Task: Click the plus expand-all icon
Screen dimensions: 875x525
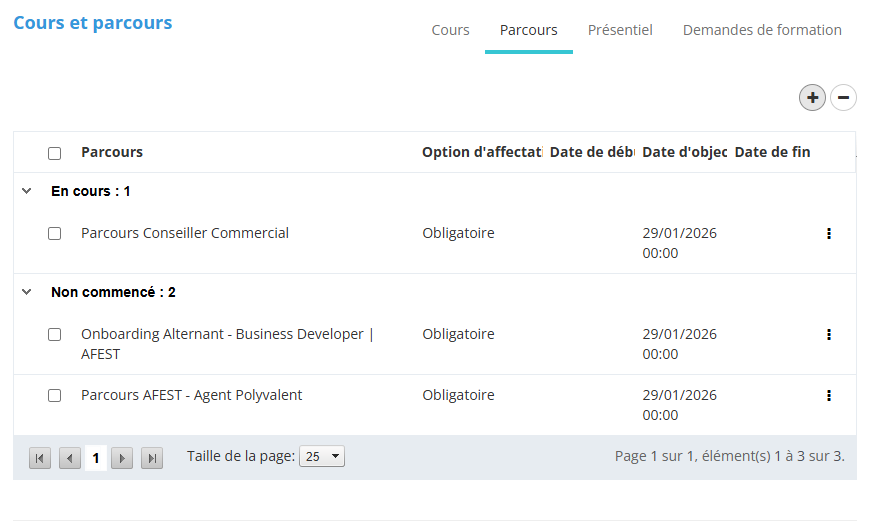Action: [812, 97]
